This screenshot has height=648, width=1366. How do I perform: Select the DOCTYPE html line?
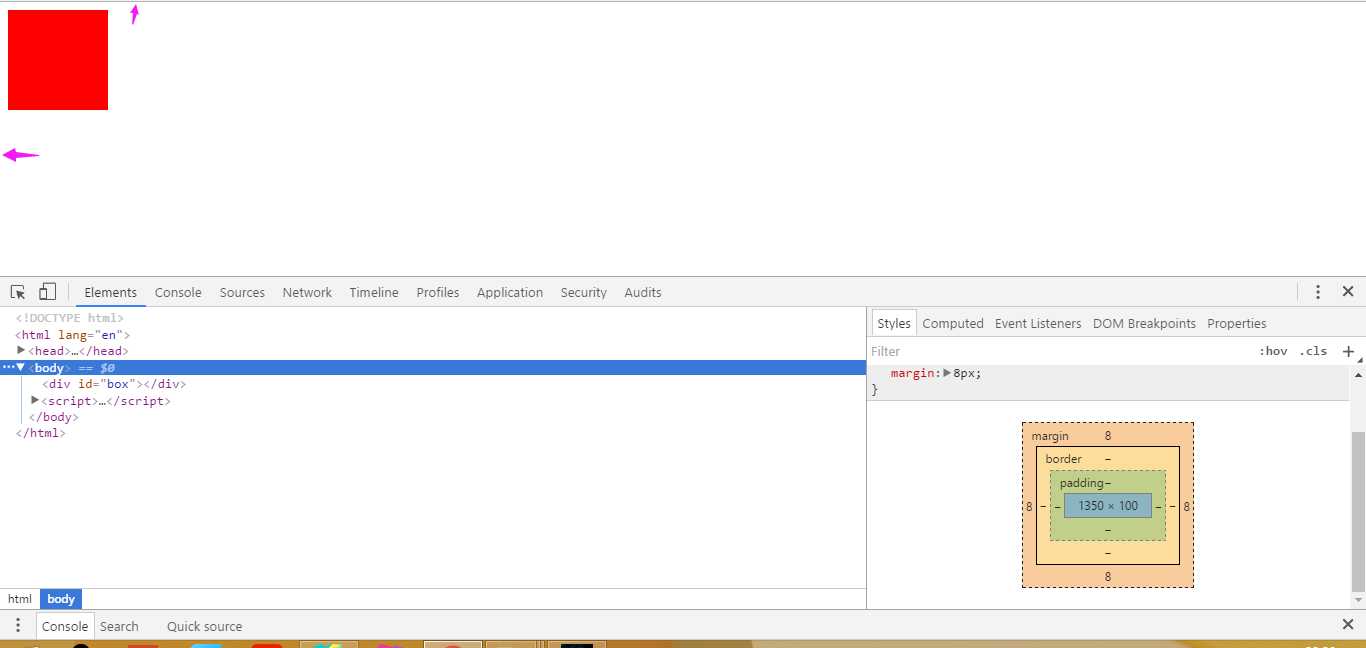coord(69,318)
